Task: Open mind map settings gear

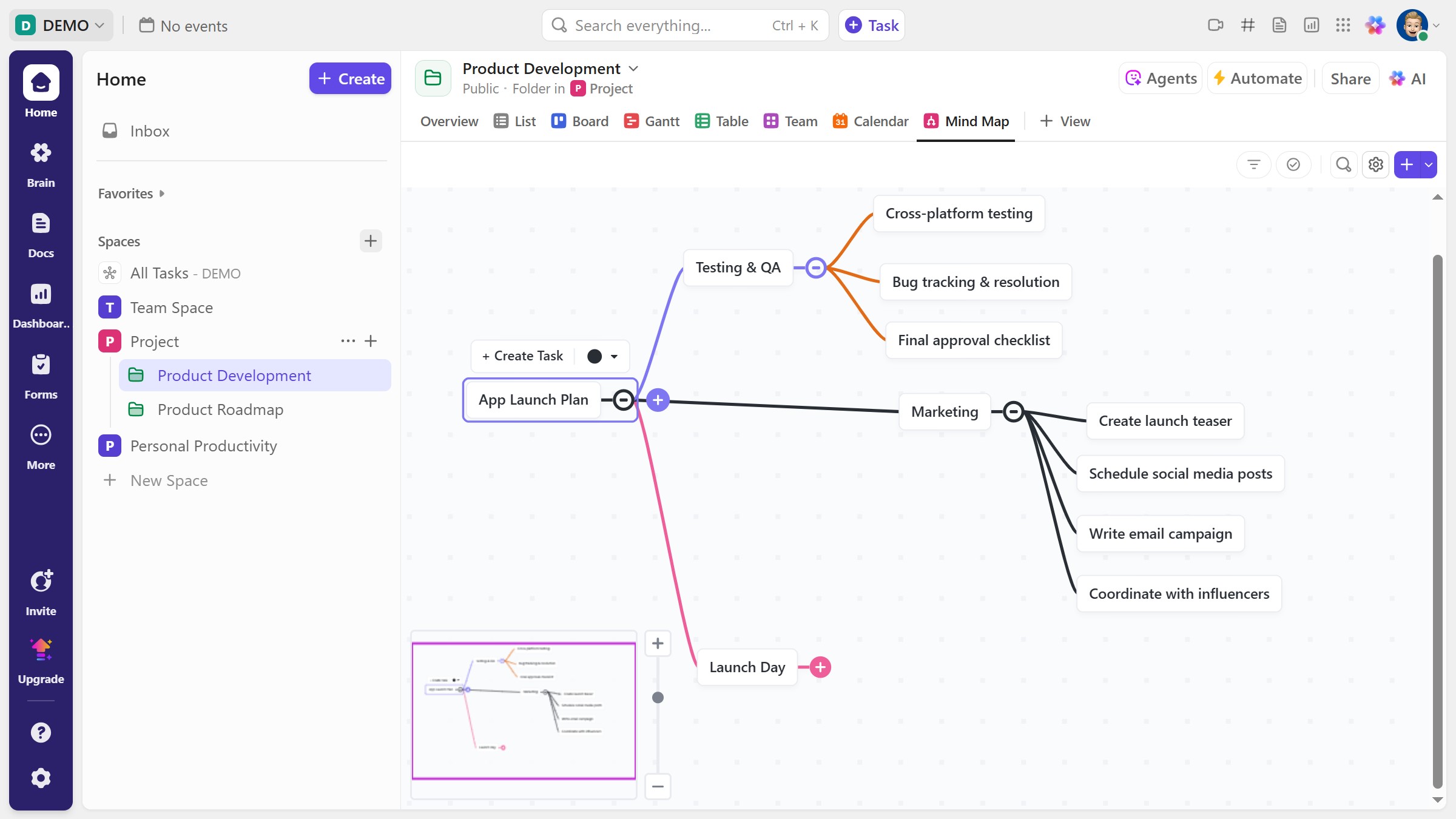Action: tap(1375, 164)
